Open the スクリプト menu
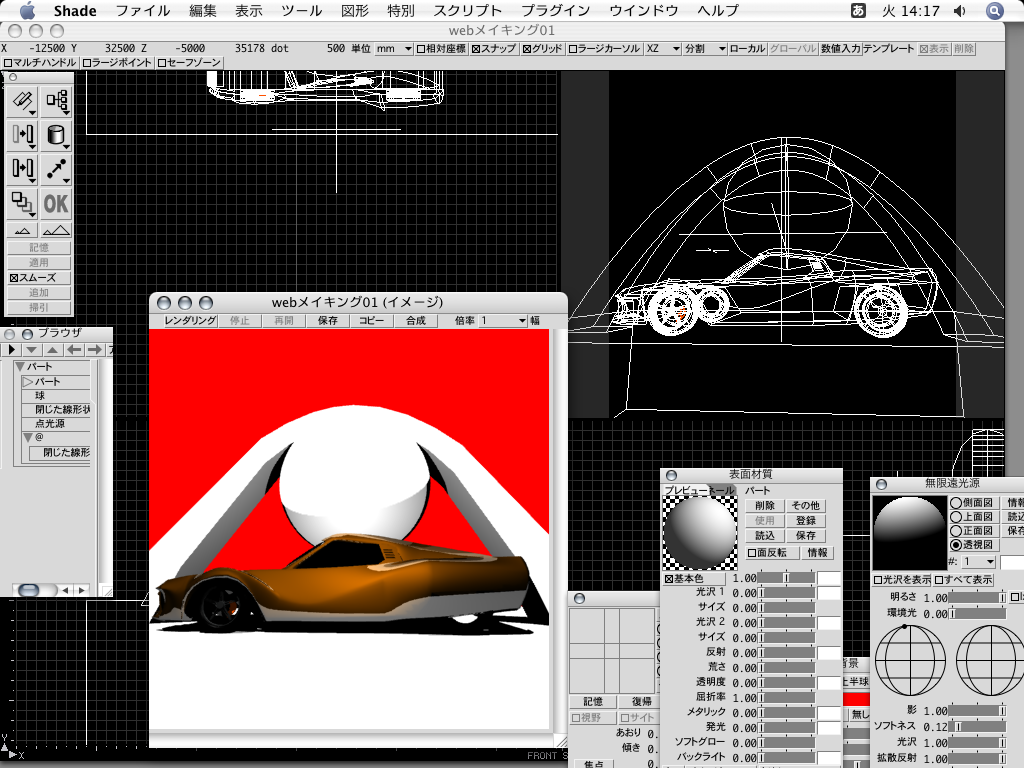The image size is (1024, 768). coord(467,11)
